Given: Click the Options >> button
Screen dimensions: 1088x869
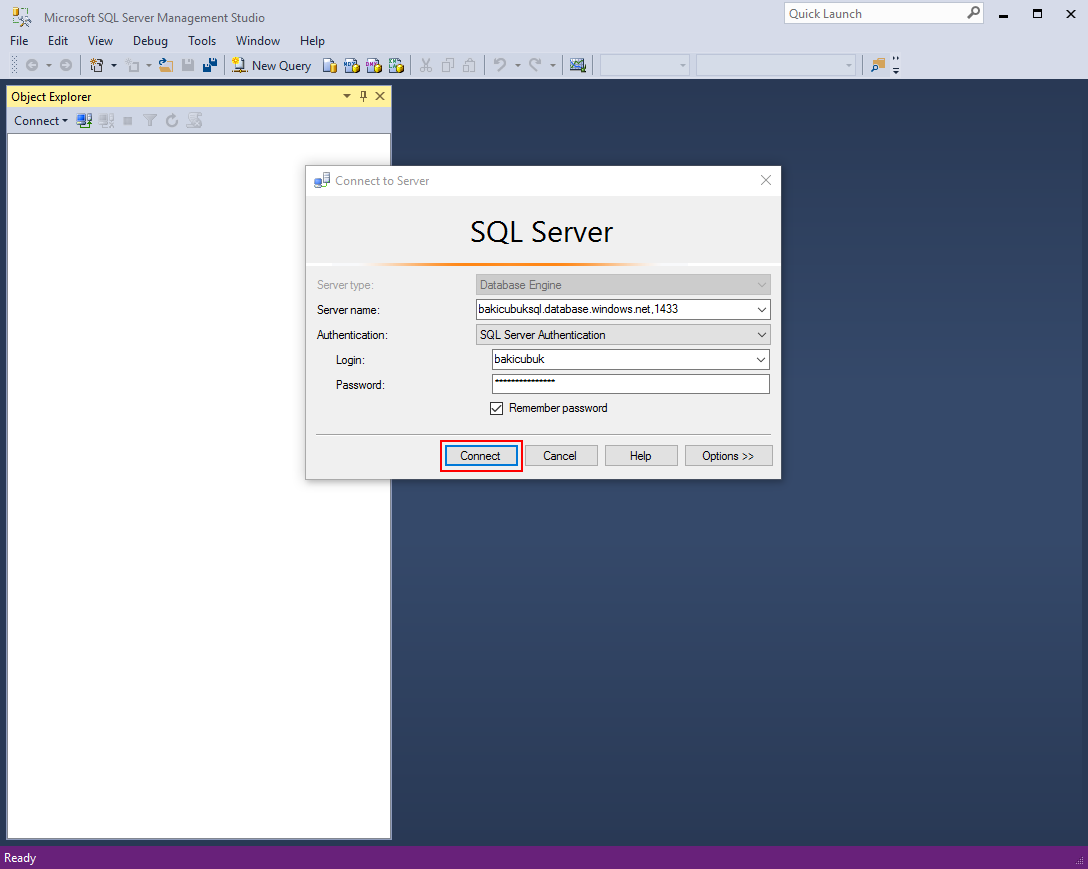Looking at the screenshot, I should click(x=728, y=456).
